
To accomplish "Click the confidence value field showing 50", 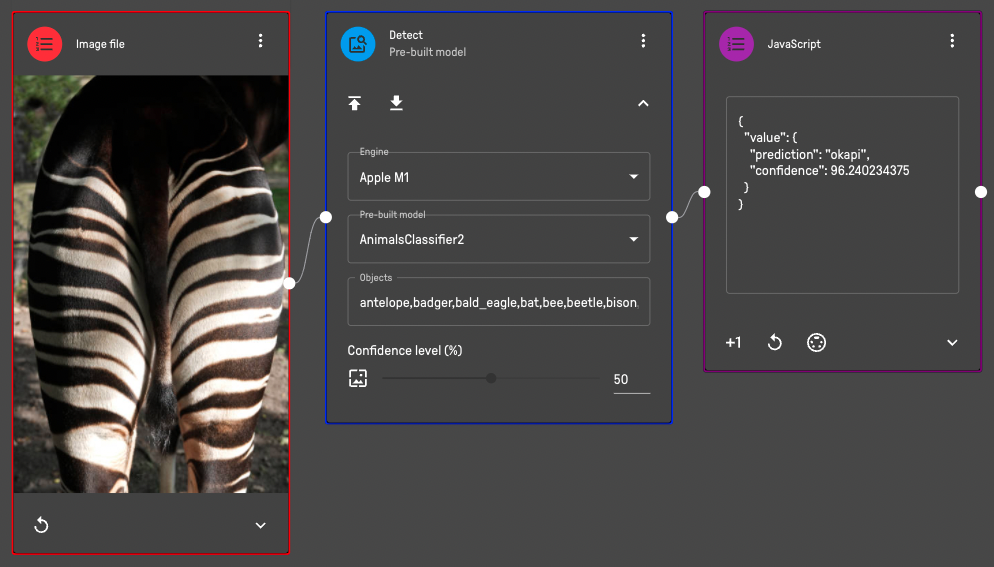I will tap(630, 379).
